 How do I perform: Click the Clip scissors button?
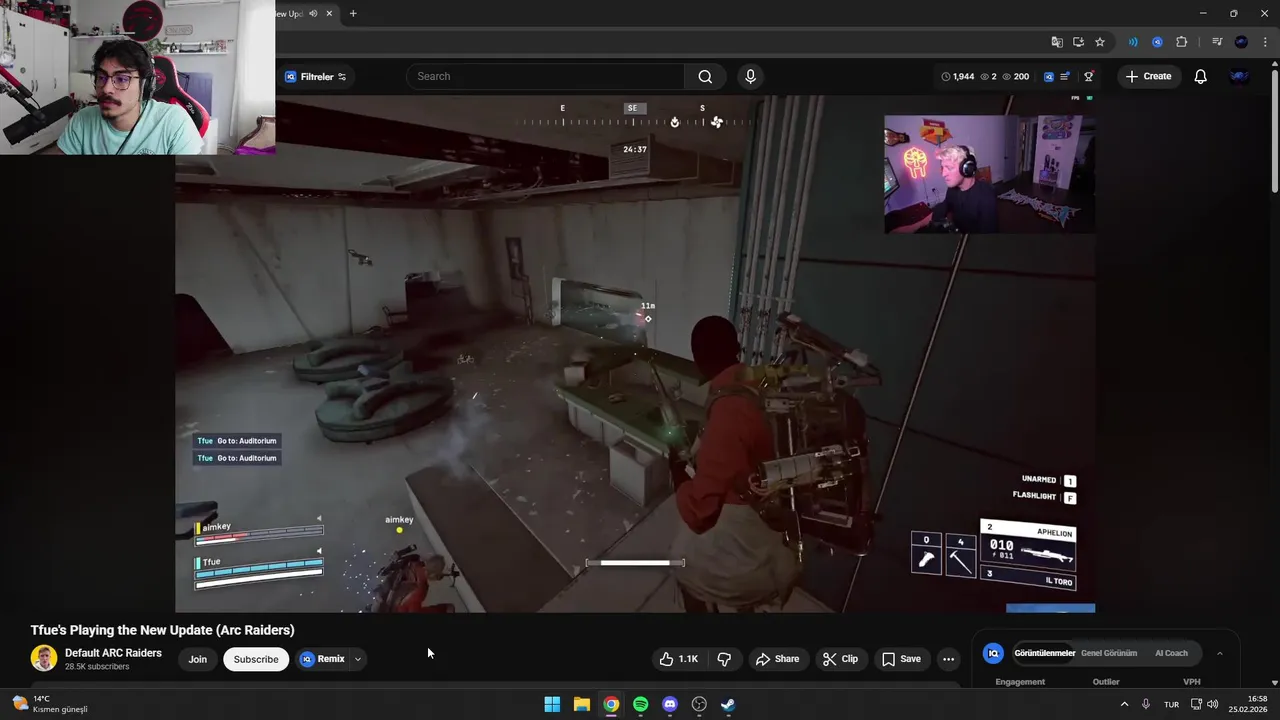click(840, 659)
